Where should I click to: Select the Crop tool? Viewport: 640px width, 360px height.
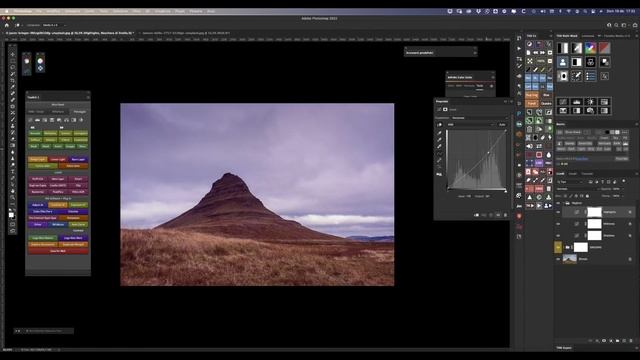click(13, 80)
